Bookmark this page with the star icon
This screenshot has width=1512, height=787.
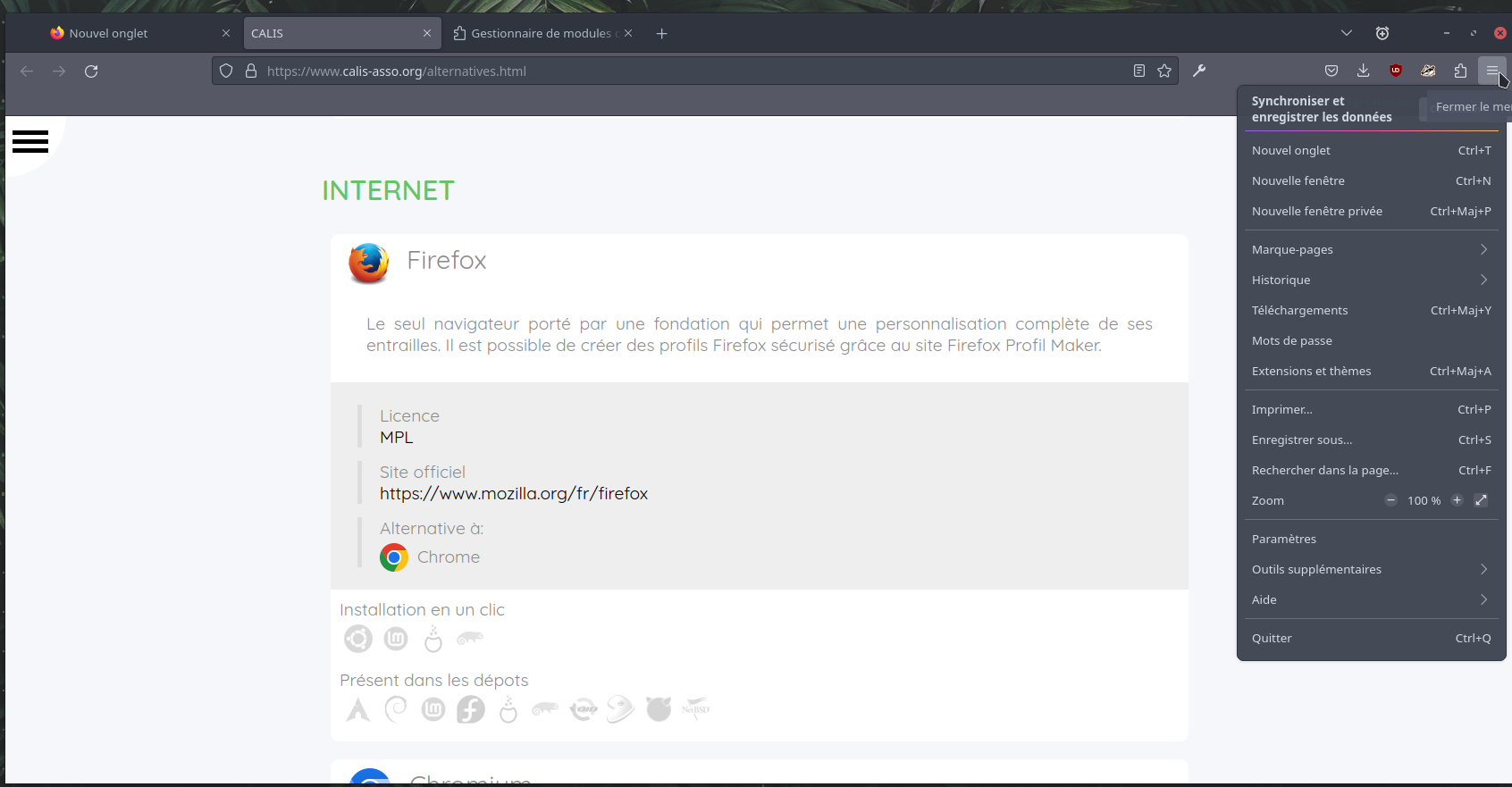(1163, 71)
